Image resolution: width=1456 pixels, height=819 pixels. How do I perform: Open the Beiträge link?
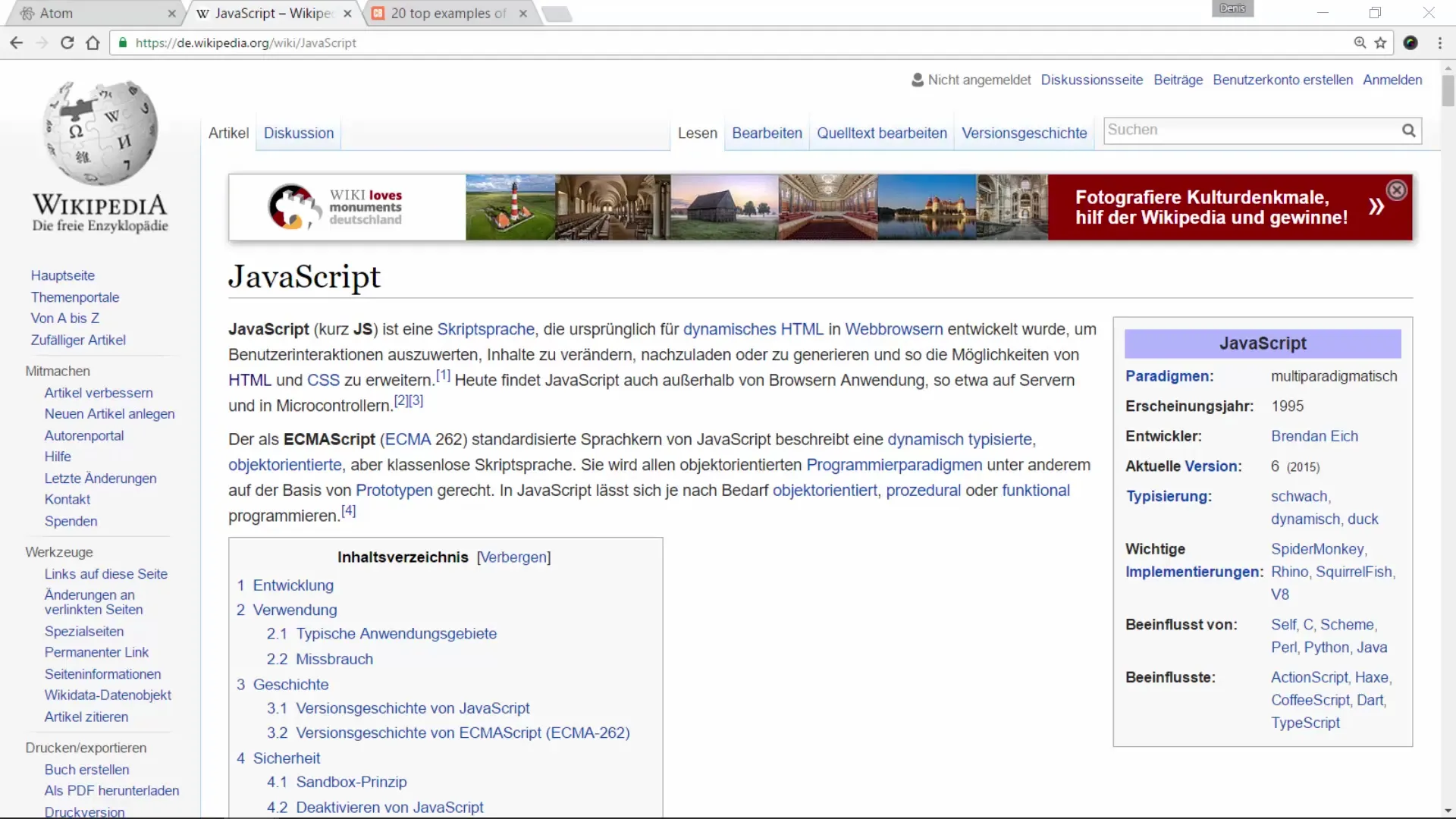1178,80
